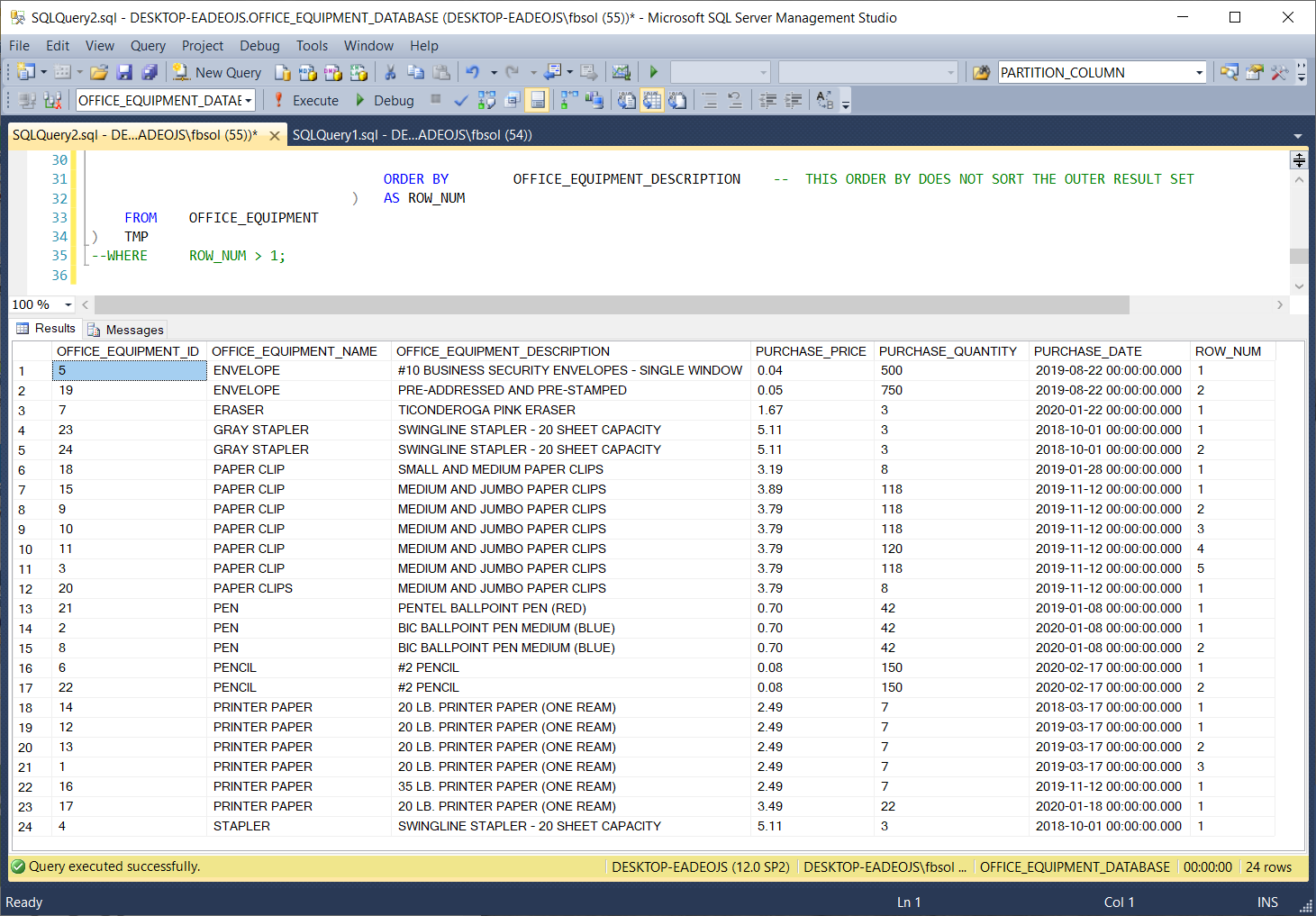Click the Decrease Indent icon

[767, 101]
